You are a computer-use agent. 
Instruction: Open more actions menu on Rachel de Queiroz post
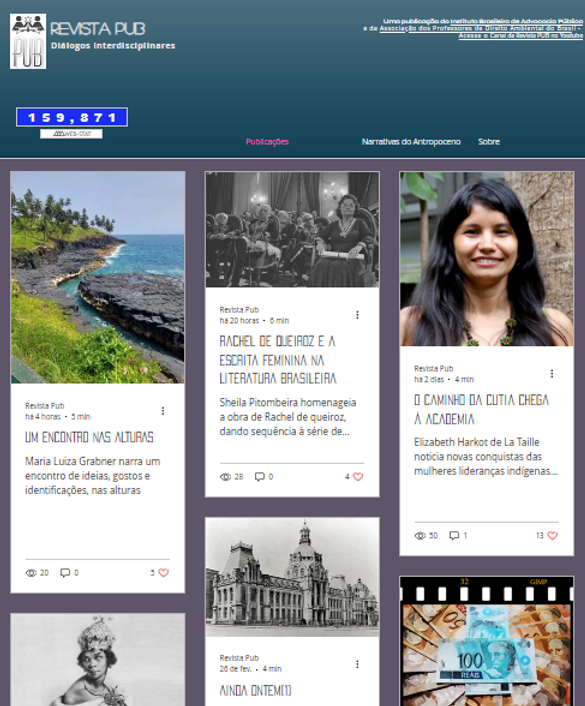[x=358, y=315]
